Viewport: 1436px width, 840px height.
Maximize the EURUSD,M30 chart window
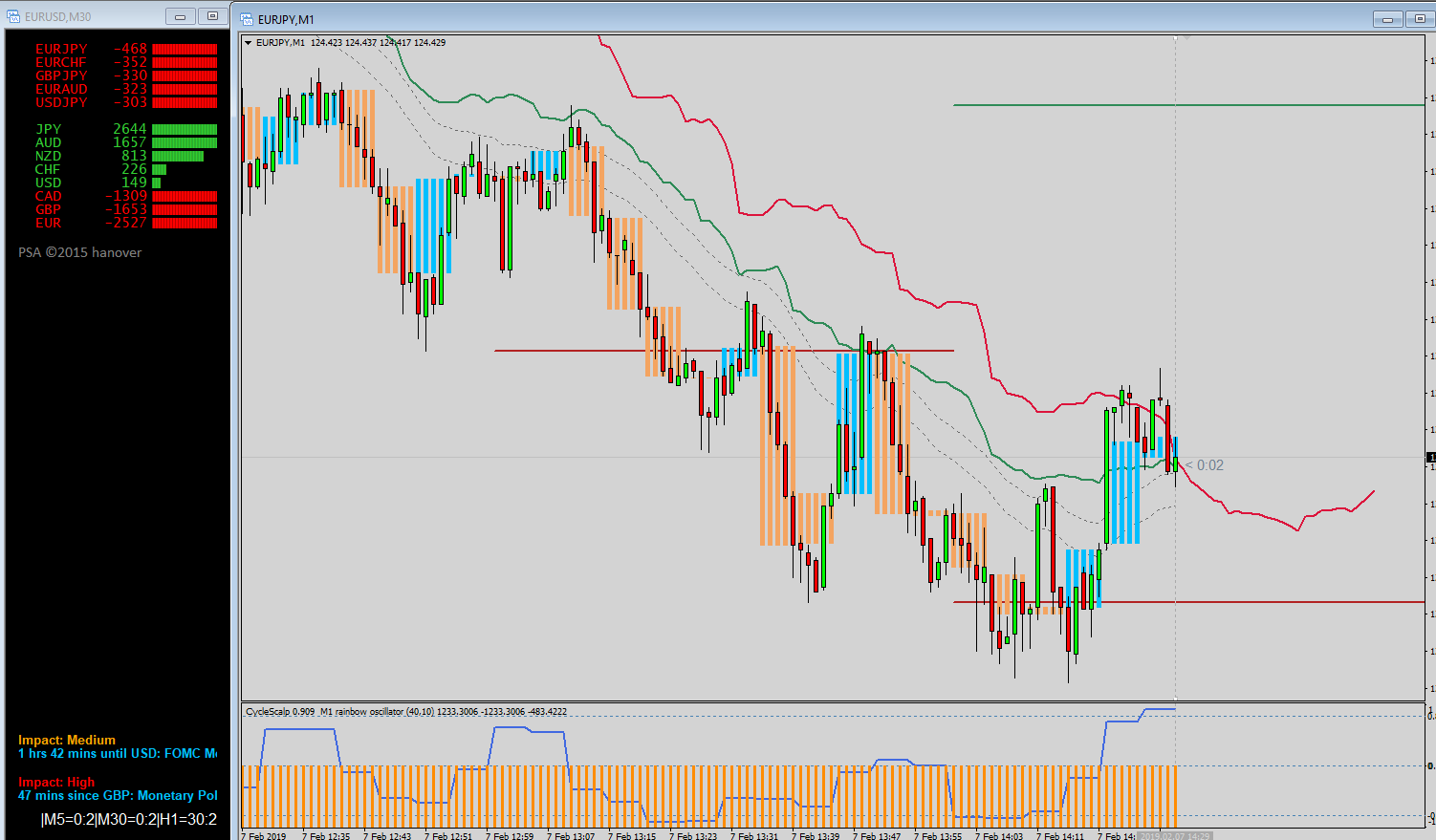[x=212, y=16]
